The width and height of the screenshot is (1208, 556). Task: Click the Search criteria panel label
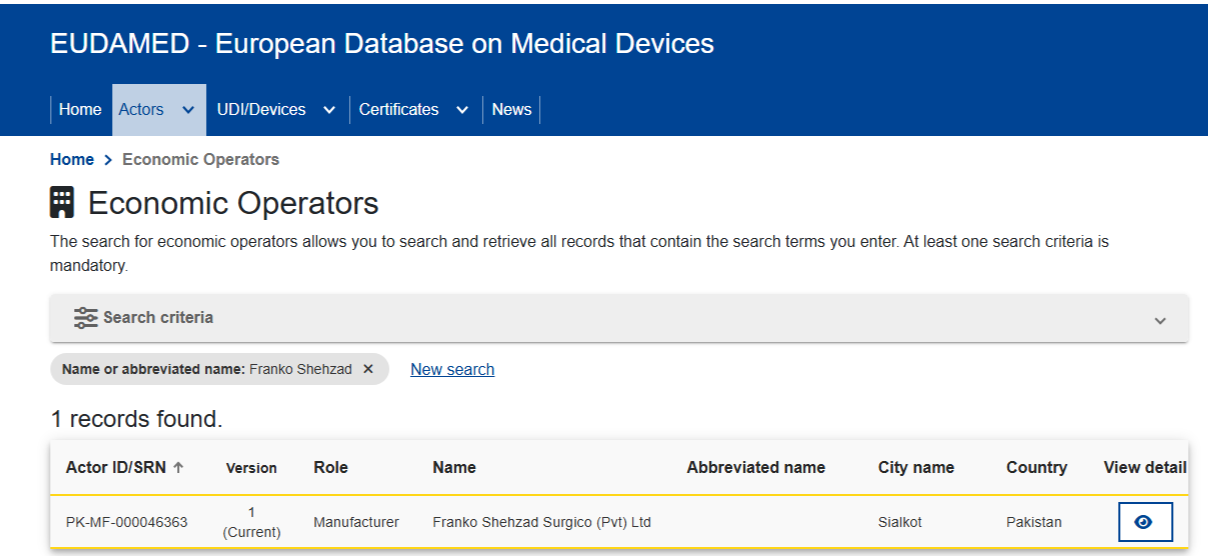(158, 318)
